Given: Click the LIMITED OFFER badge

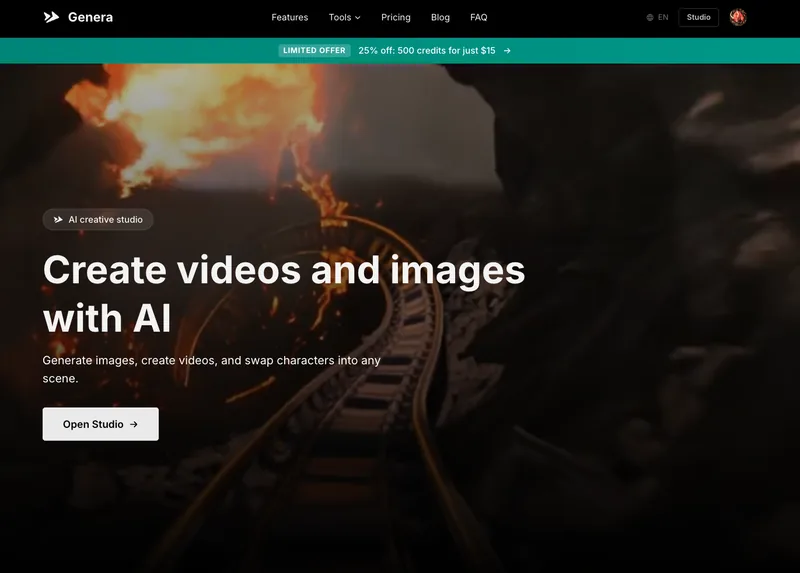Looking at the screenshot, I should pos(314,50).
